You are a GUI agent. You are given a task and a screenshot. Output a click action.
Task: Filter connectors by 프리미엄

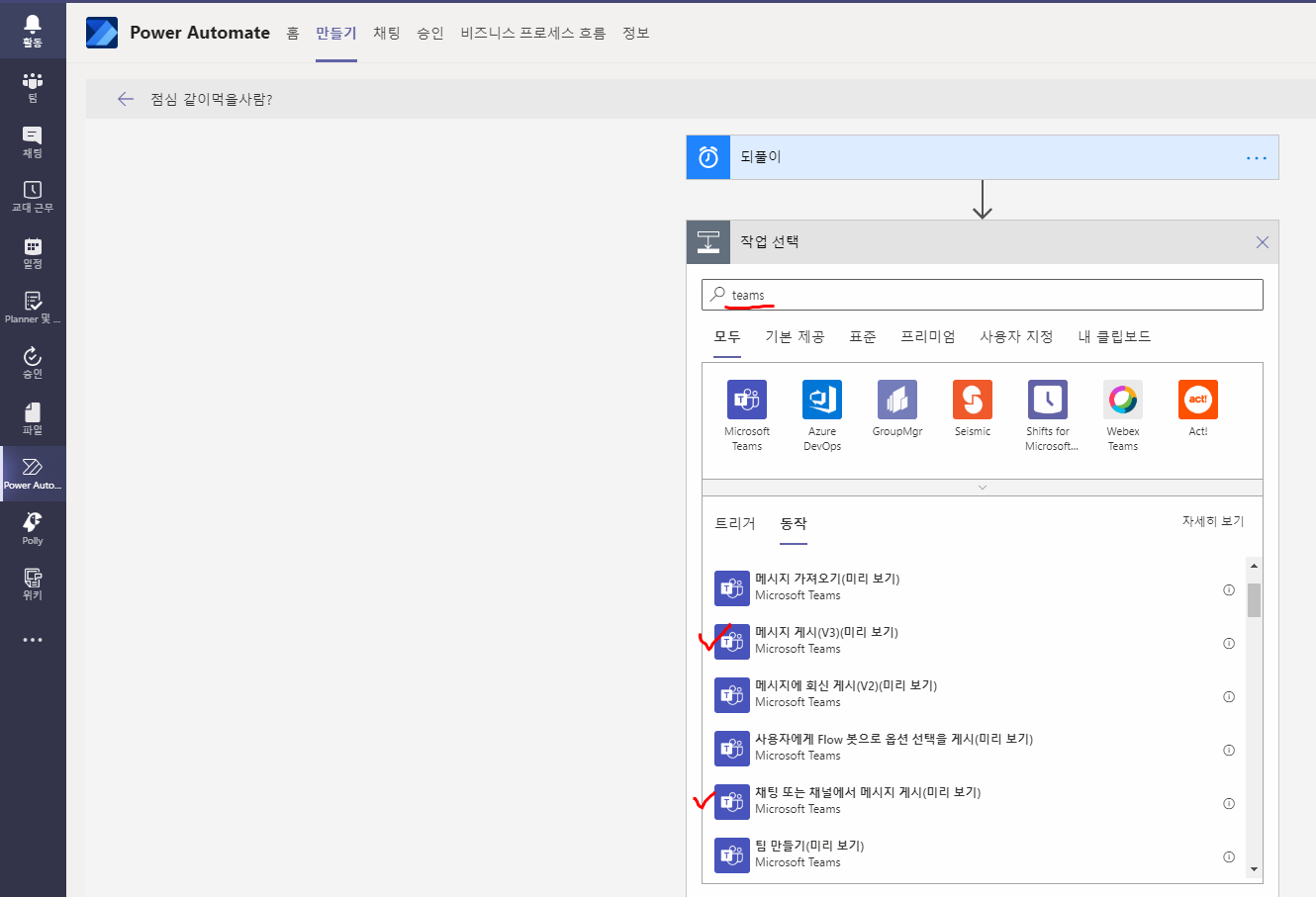(928, 337)
